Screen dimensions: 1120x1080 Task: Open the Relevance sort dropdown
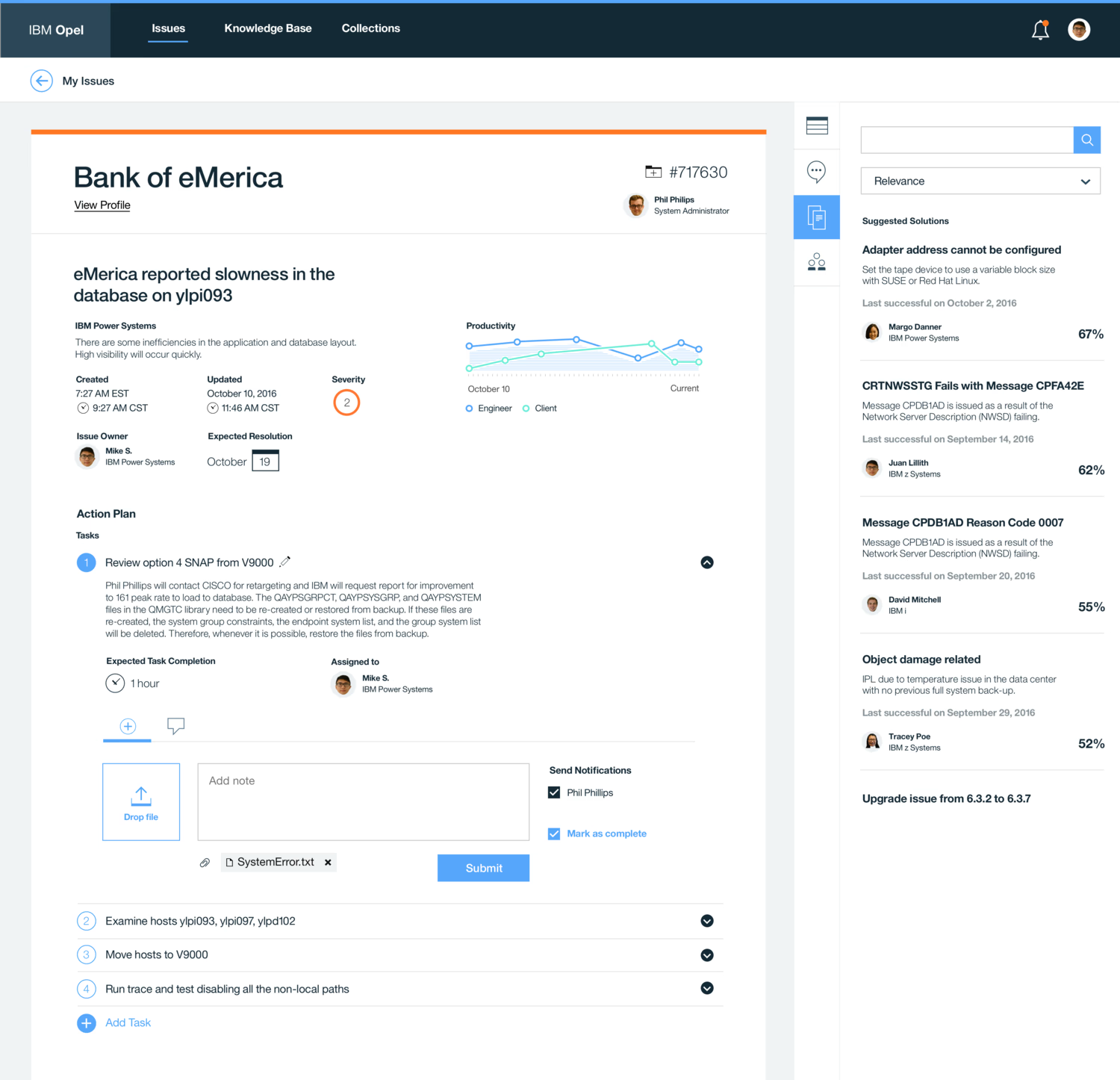[x=980, y=181]
